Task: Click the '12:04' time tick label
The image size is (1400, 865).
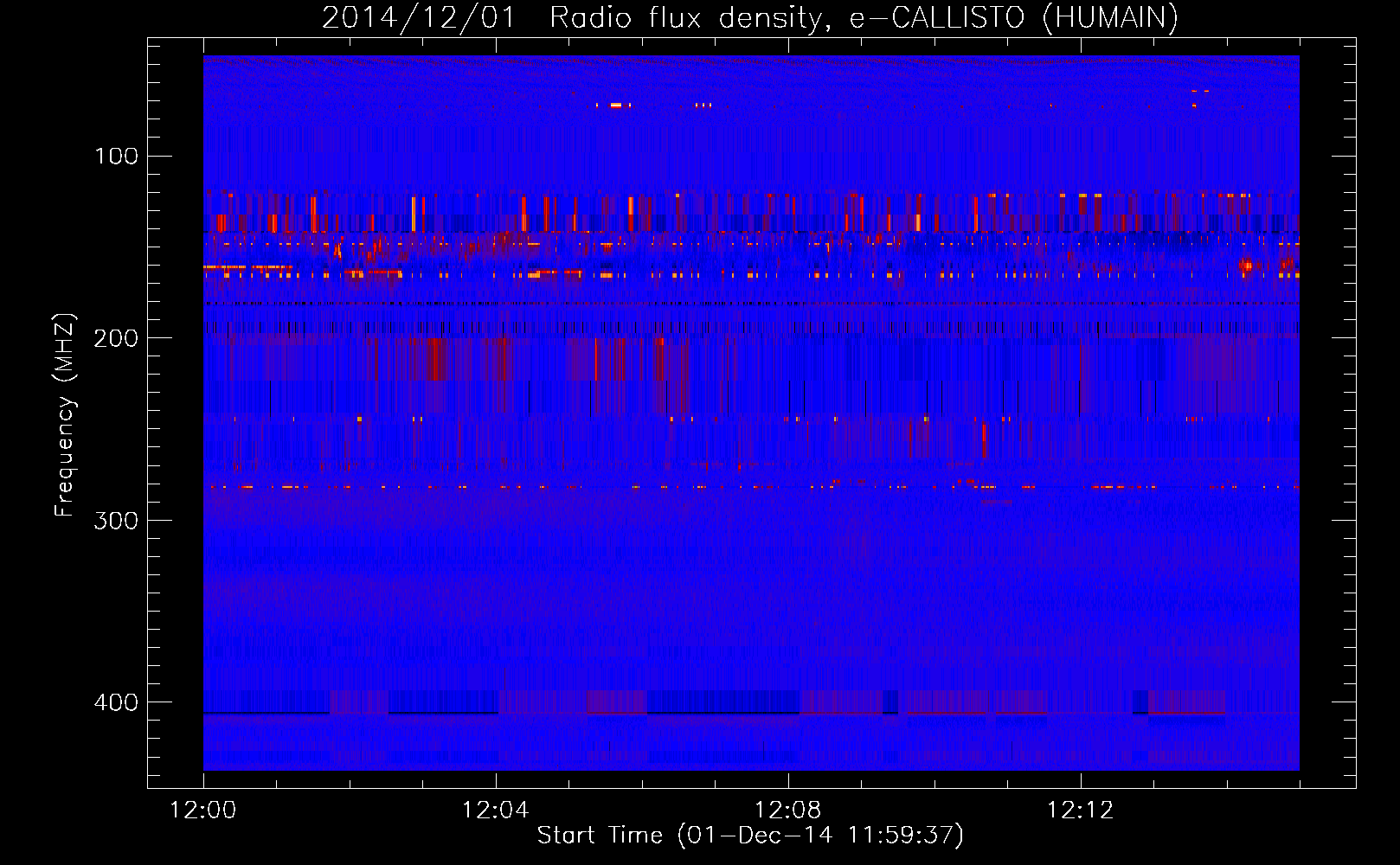Action: pos(496,811)
